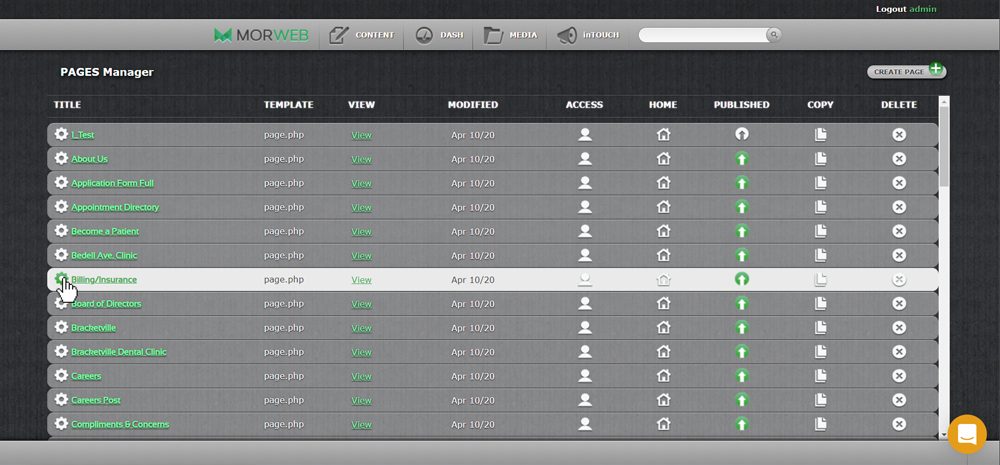Click home icon in Compliments & Concerns row

point(663,424)
